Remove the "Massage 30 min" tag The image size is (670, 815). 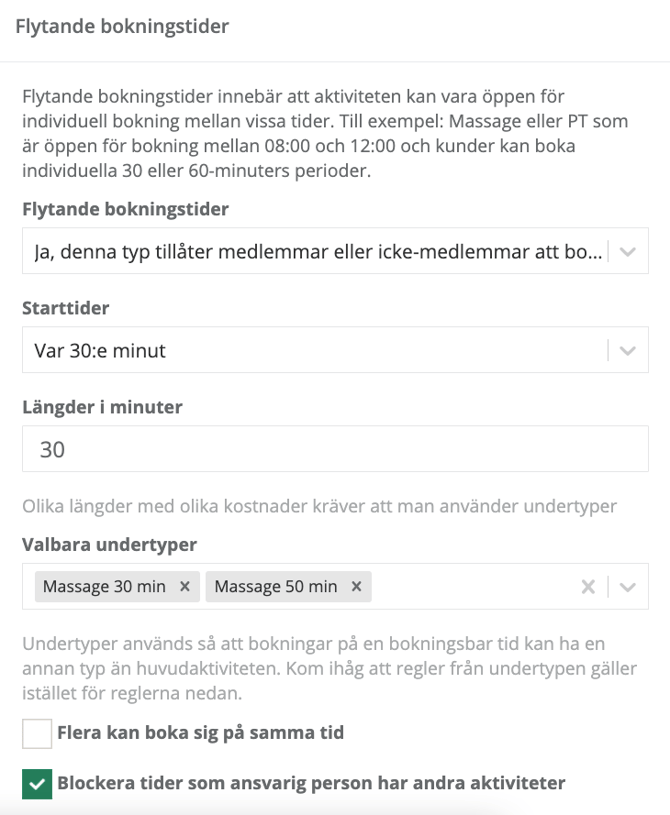[183, 588]
